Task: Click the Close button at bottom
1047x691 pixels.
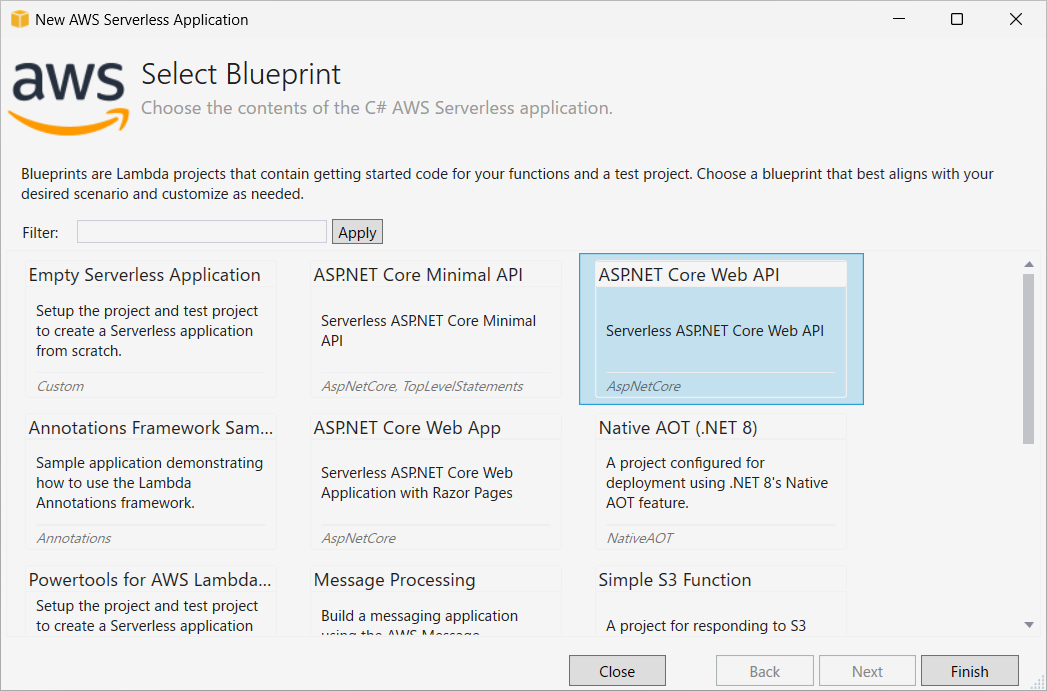Action: click(x=617, y=671)
